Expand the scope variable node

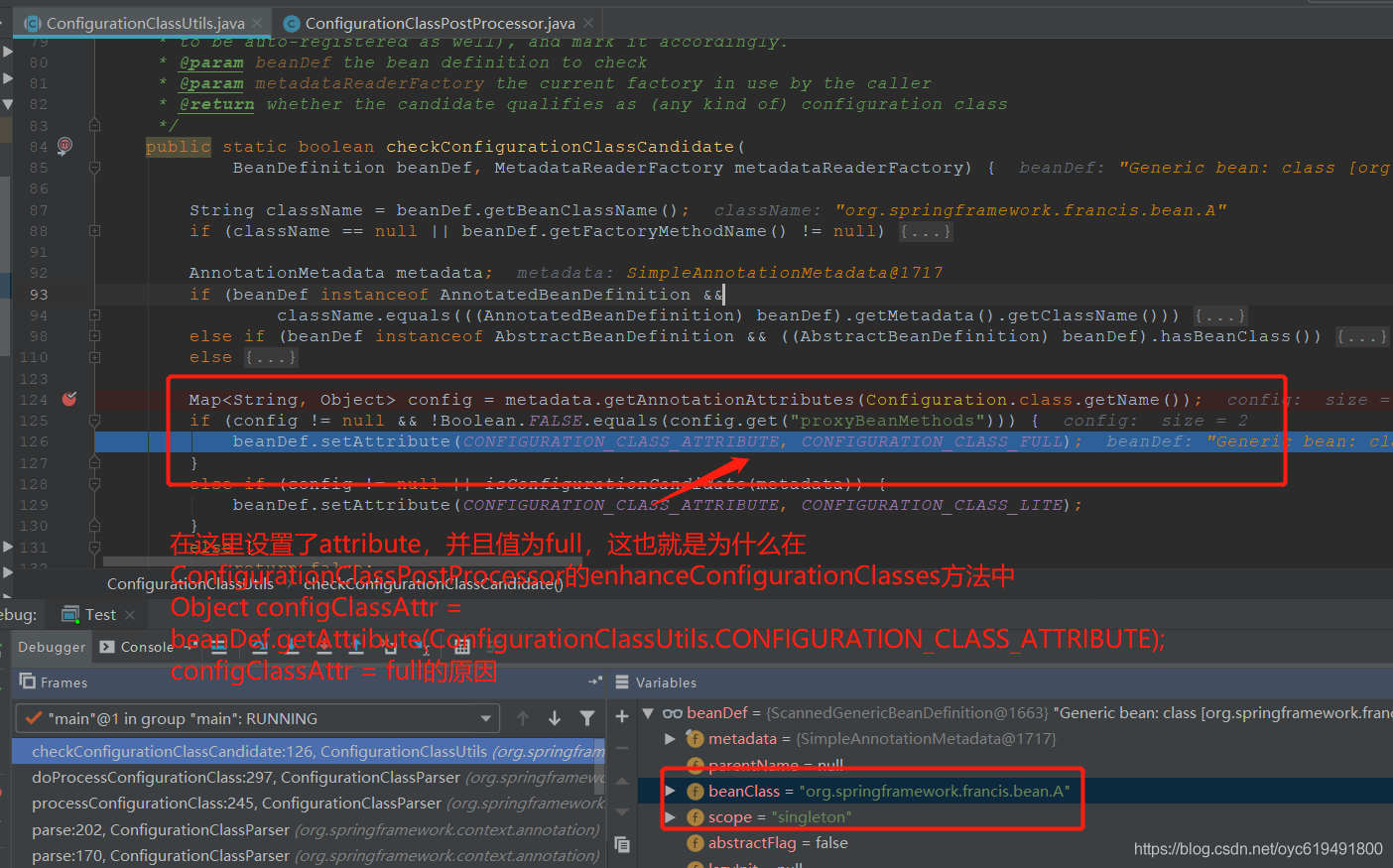pyautogui.click(x=670, y=816)
